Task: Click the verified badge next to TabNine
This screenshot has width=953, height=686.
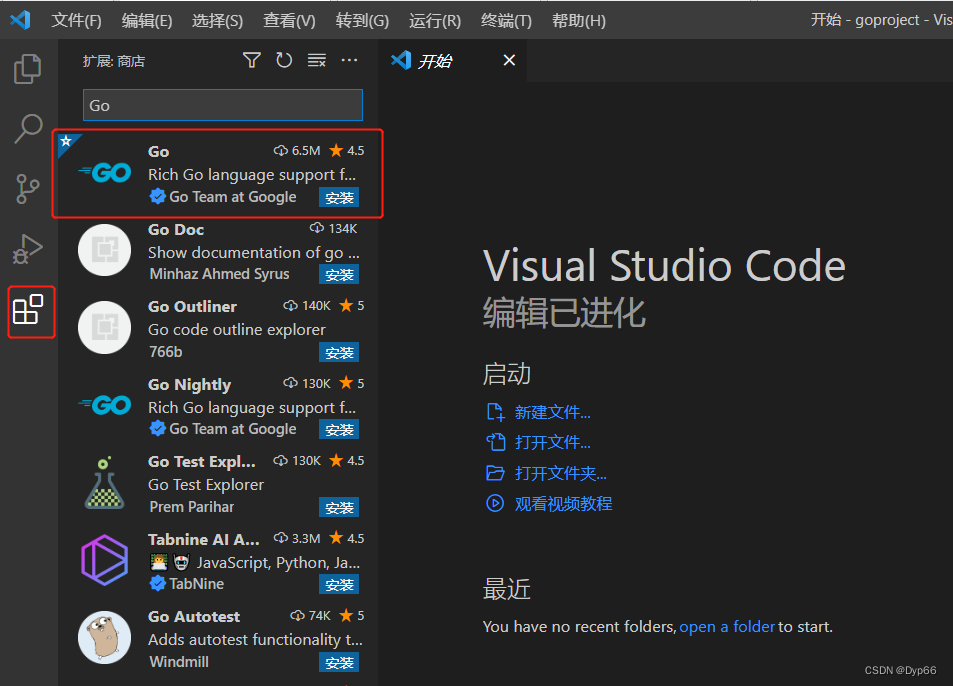Action: [157, 583]
